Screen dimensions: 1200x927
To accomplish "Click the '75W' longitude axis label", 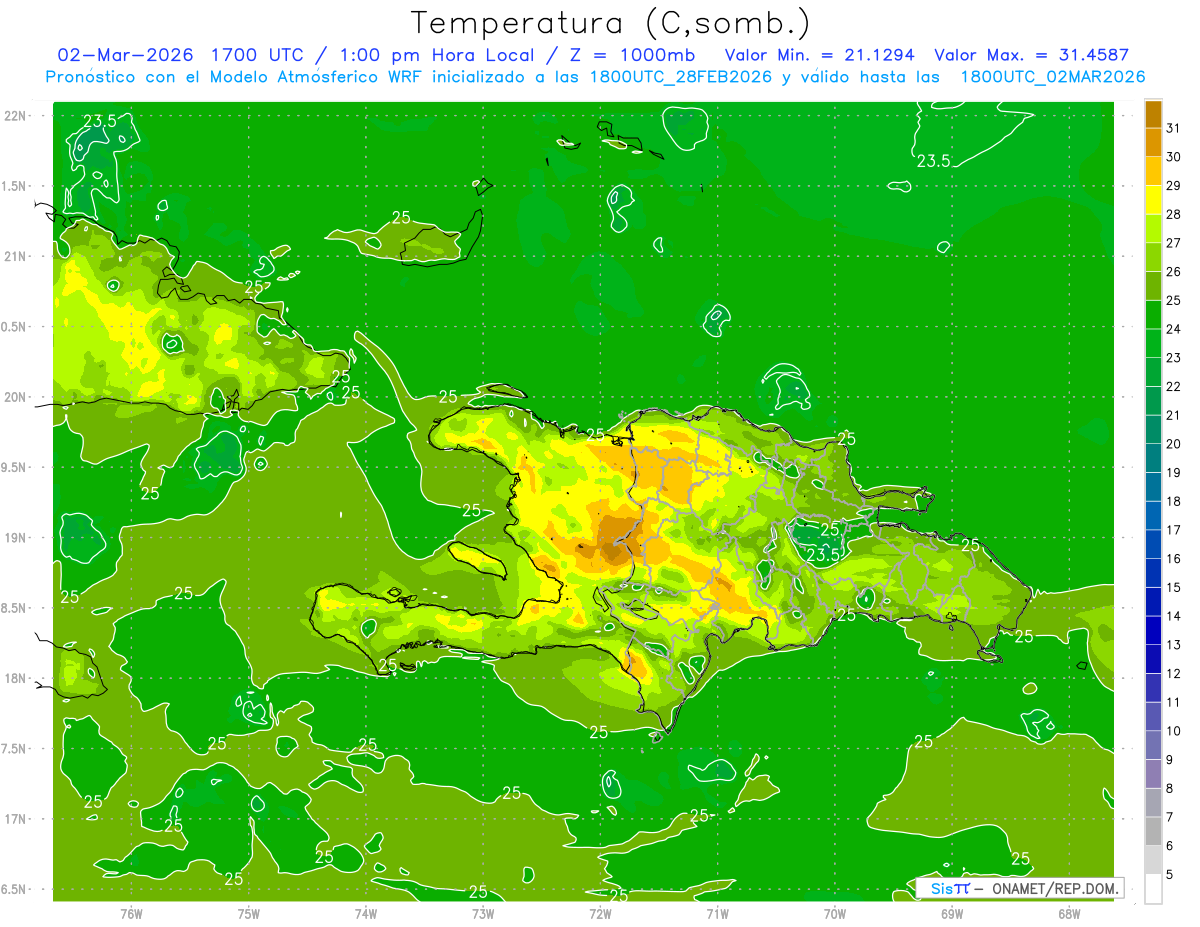I will pyautogui.click(x=248, y=914).
